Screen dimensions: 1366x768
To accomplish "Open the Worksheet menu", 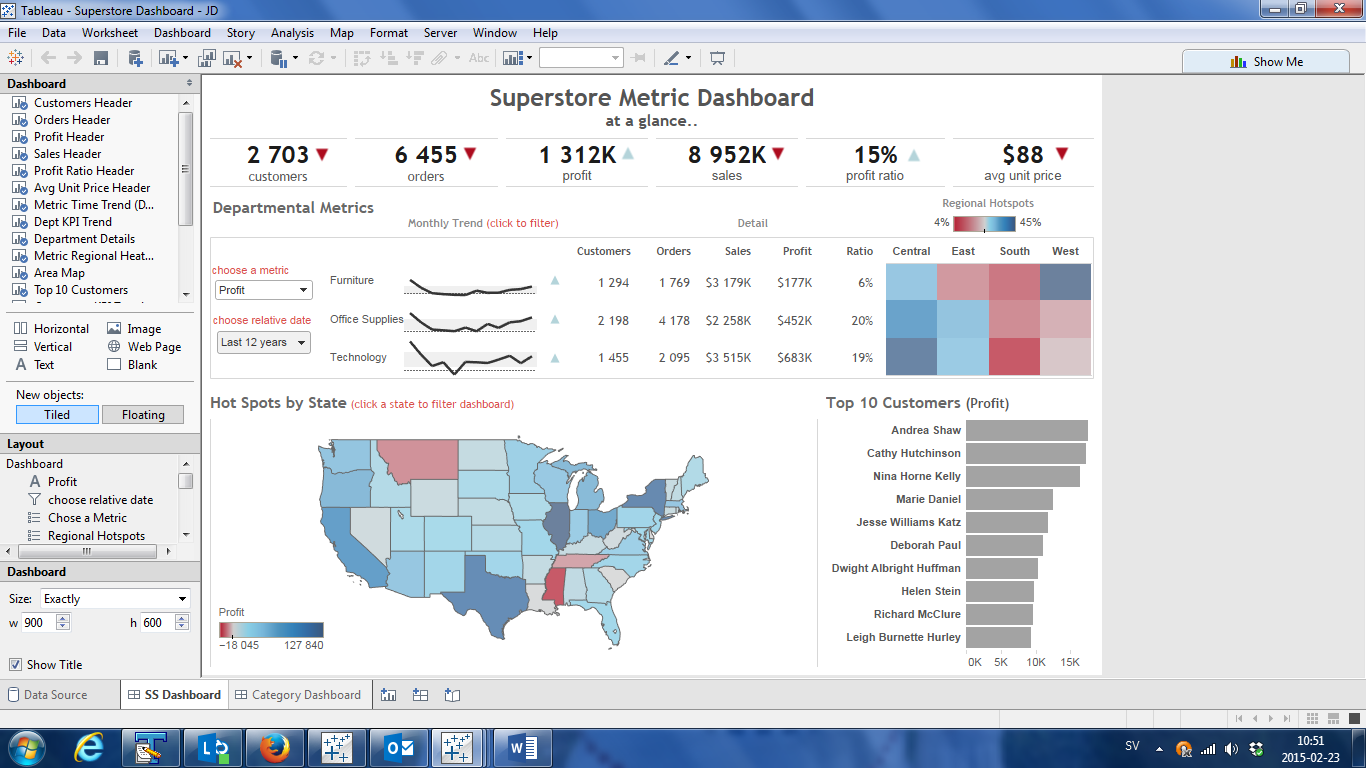I will tap(110, 33).
